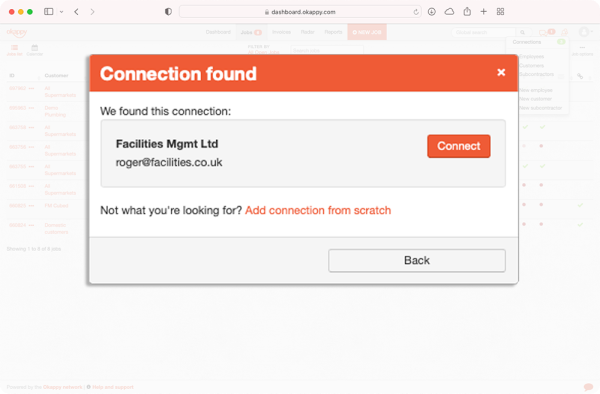The image size is (600, 394).
Task: Connect to Facilities Mgmt Ltd
Action: click(458, 146)
